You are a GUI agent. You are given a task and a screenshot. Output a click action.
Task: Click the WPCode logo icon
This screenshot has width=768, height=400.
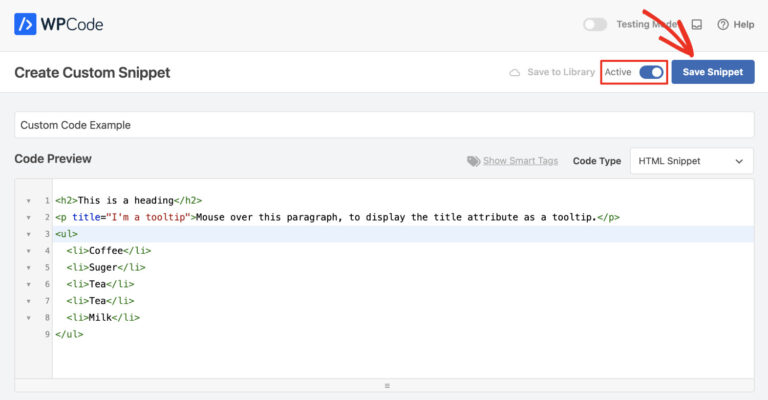click(x=25, y=24)
